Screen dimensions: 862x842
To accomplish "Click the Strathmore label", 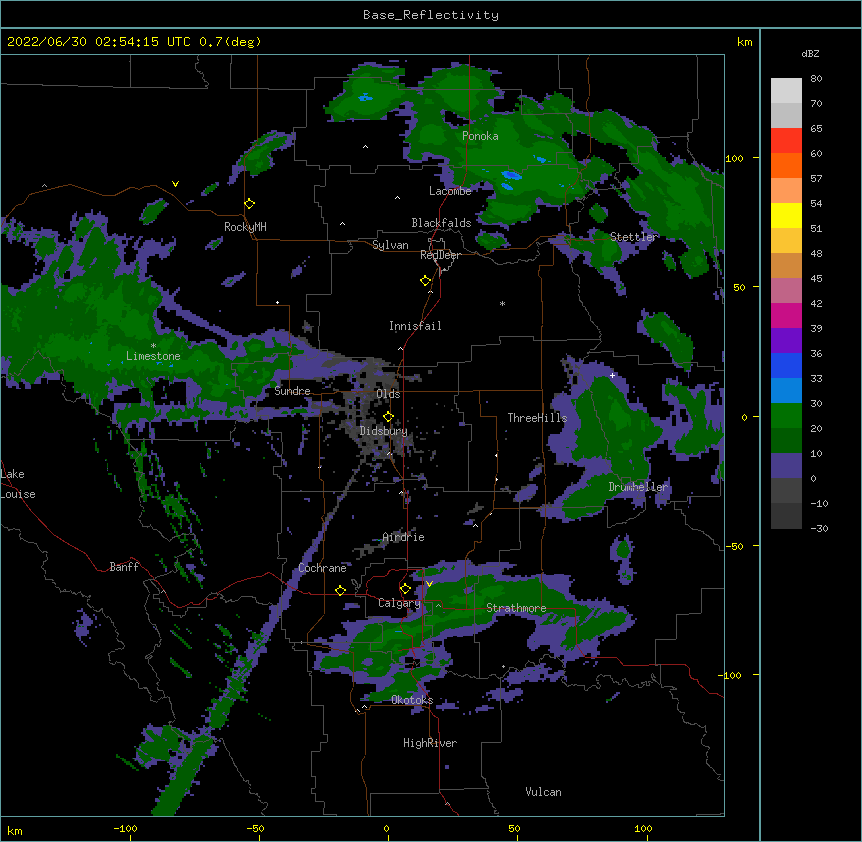I will (x=516, y=608).
